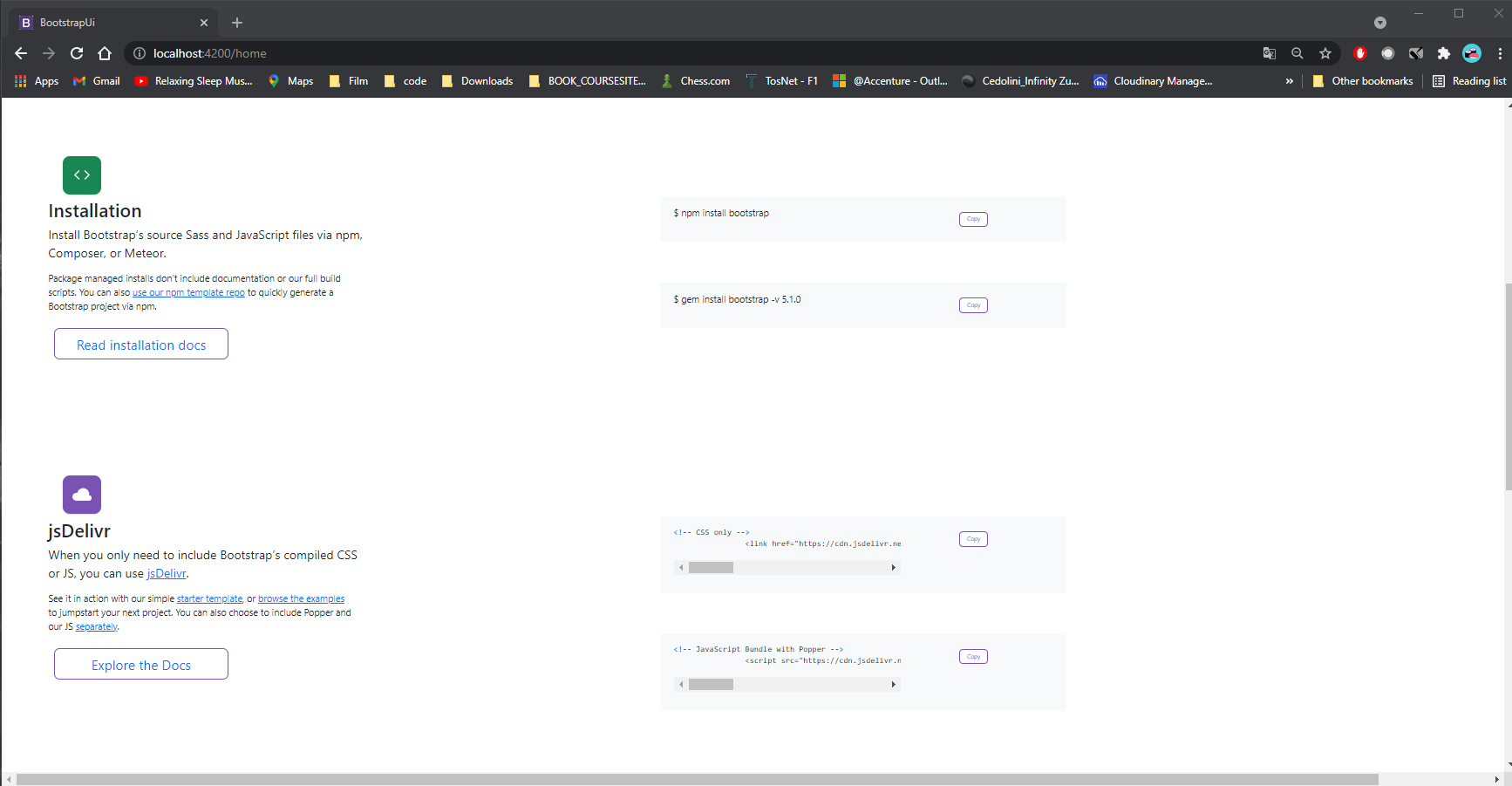Click the purple jsDelivr cloud icon
1512x786 pixels.
[x=82, y=495]
